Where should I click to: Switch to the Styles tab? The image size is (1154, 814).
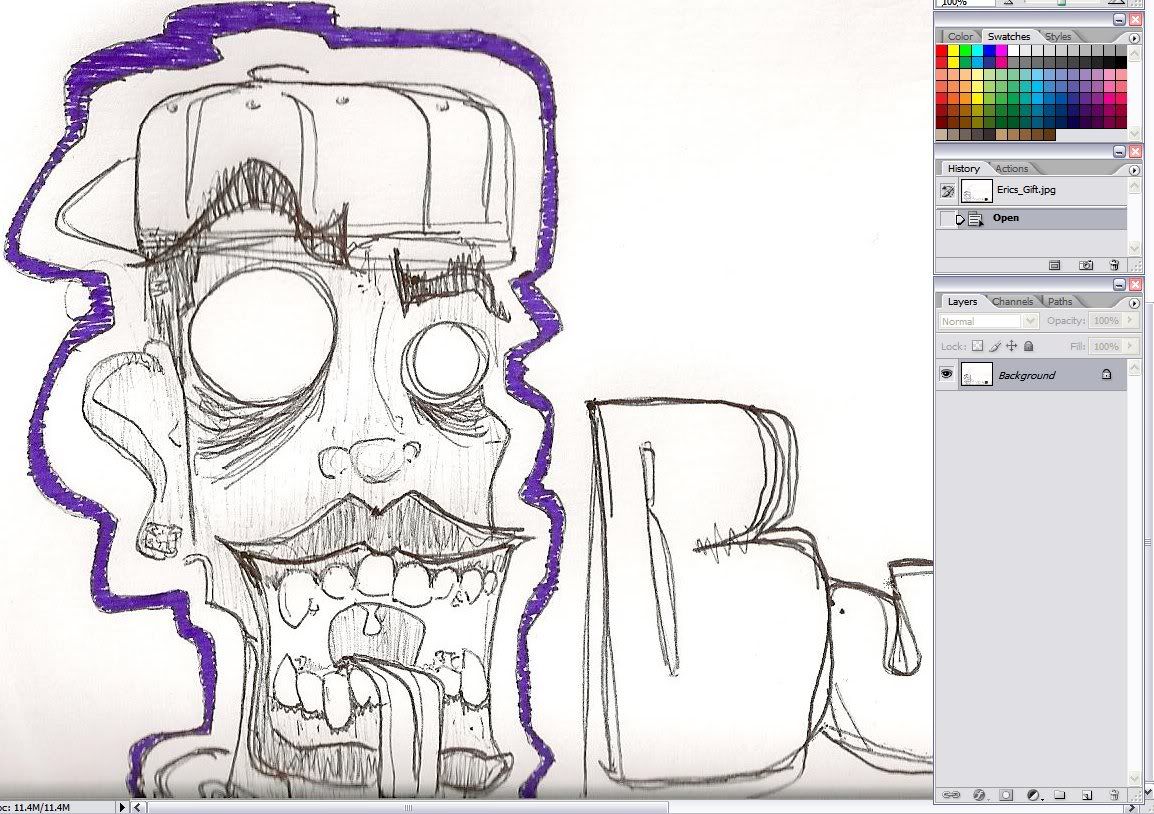pos(1058,36)
